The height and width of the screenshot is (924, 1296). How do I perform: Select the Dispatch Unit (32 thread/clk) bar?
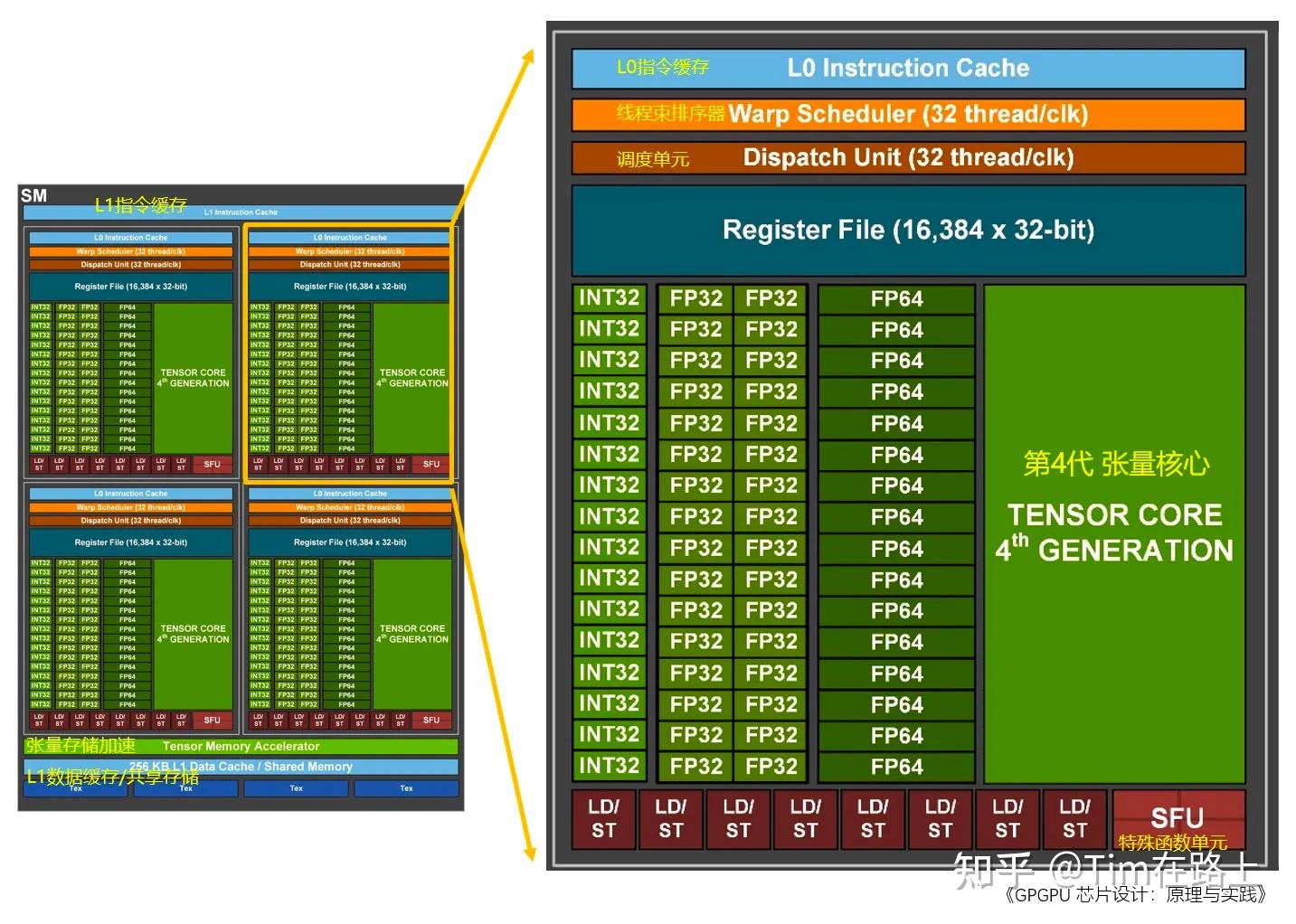(907, 157)
